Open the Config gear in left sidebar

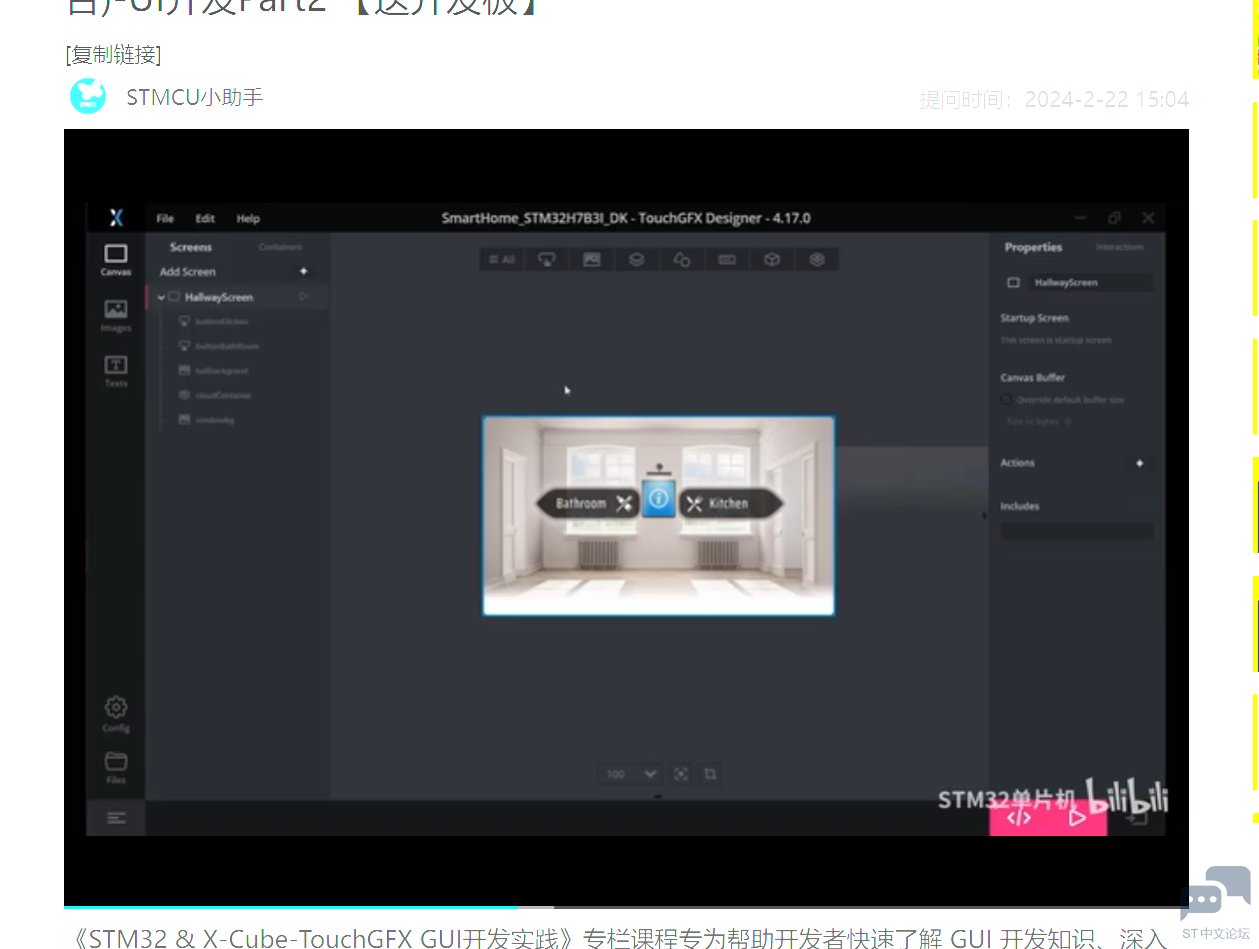[116, 714]
